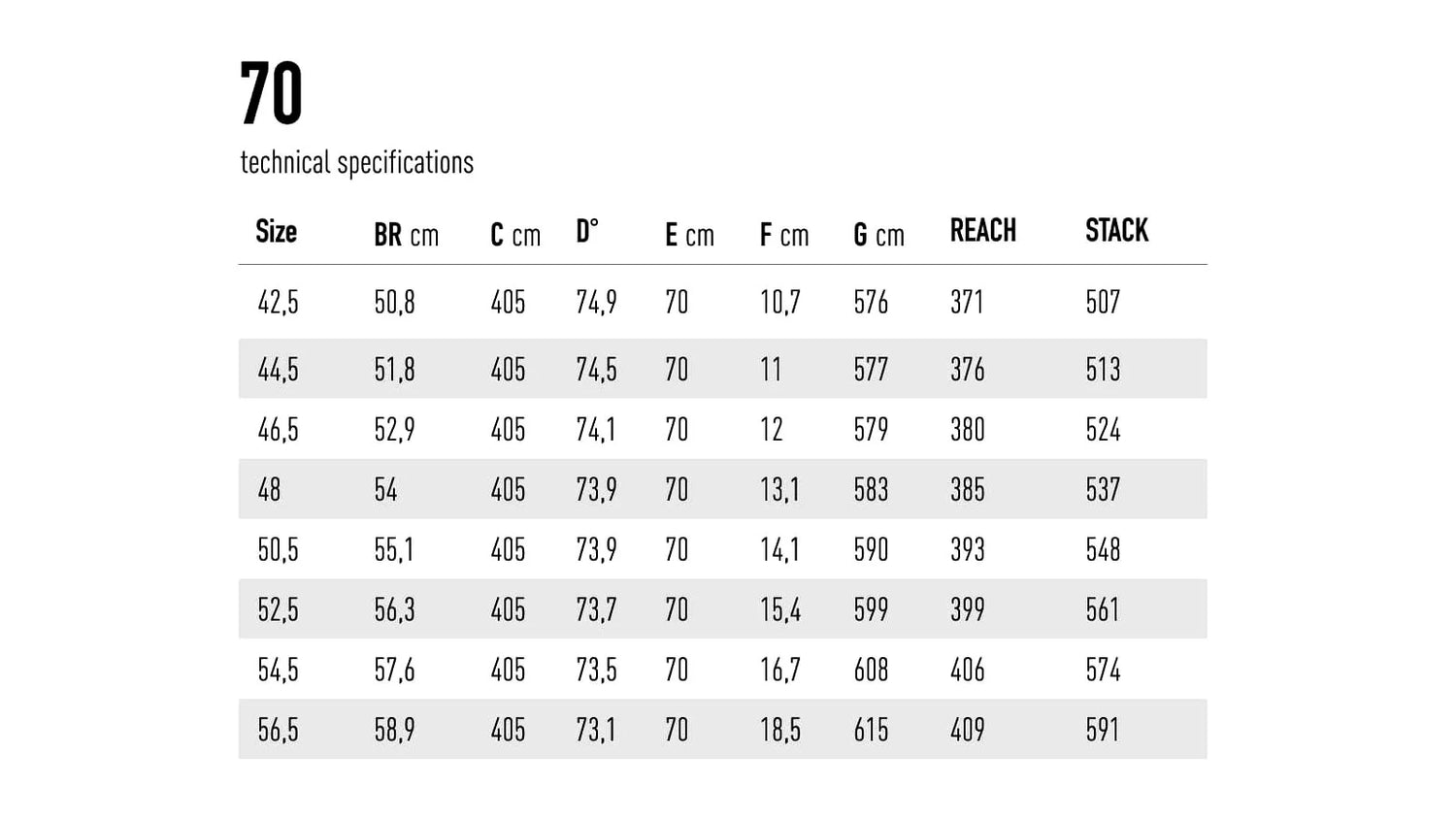Screen dimensions: 1456x819
Task: Select the STACK column header
Action: (x=1116, y=231)
